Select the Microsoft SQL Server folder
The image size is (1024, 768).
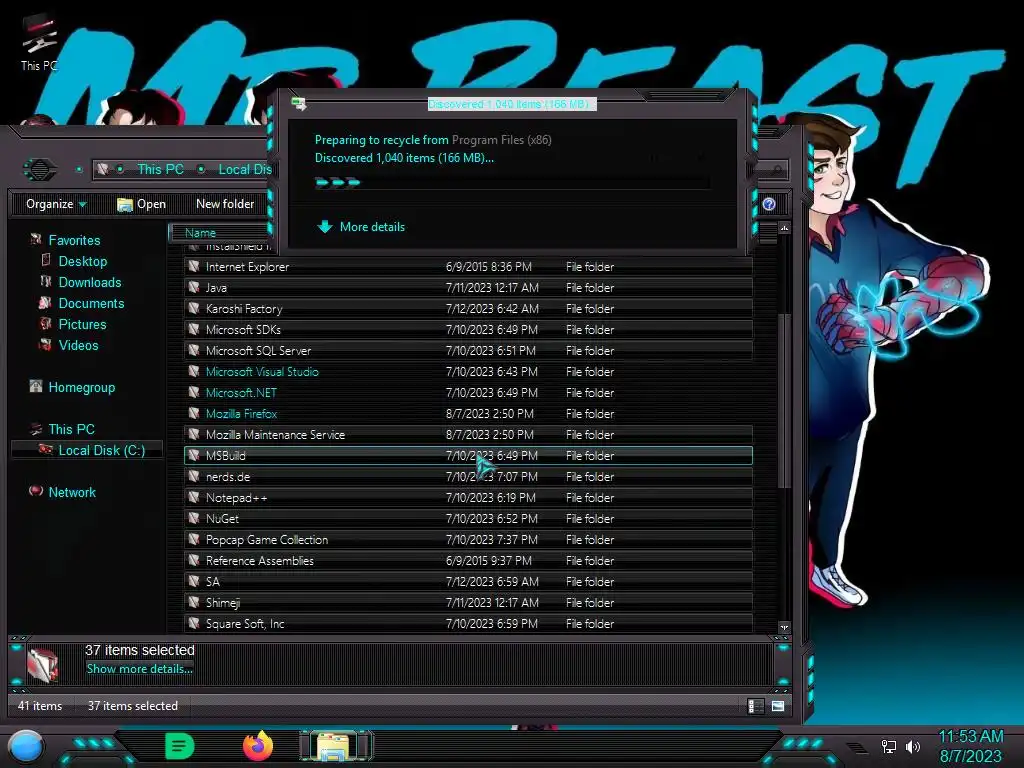[468, 350]
